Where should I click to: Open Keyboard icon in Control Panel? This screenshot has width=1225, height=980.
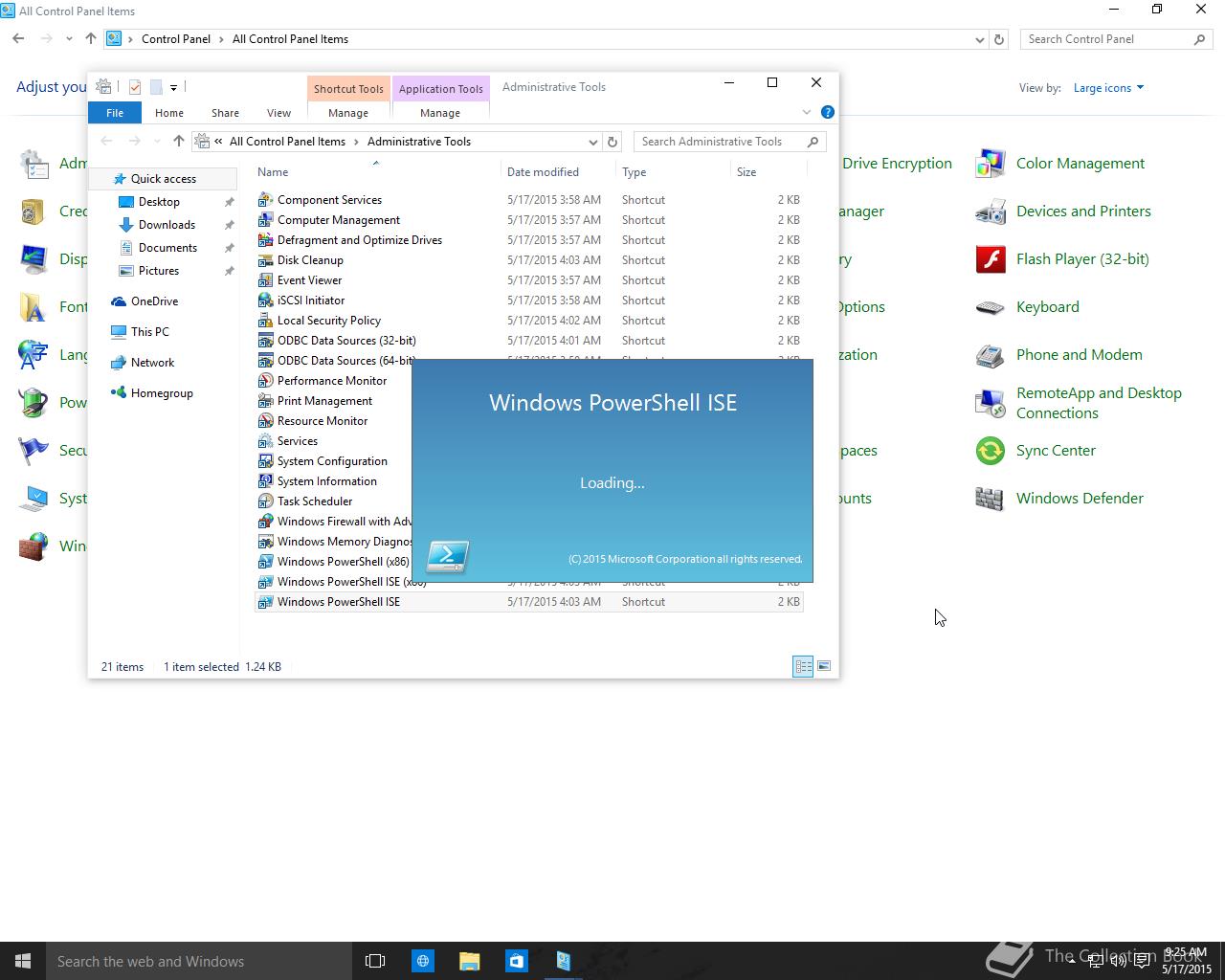pos(990,307)
